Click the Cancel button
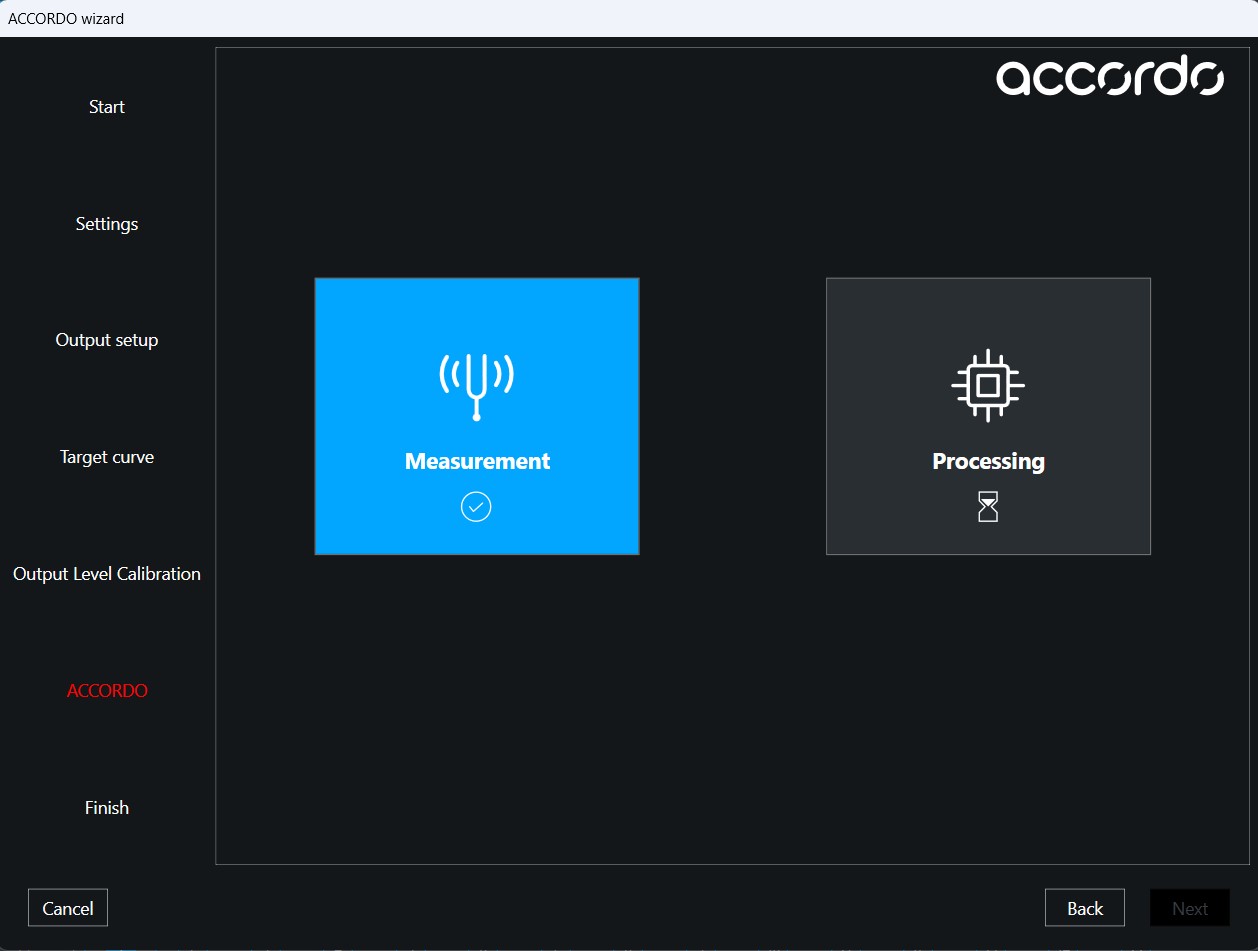Viewport: 1258px width, 951px height. [x=68, y=908]
